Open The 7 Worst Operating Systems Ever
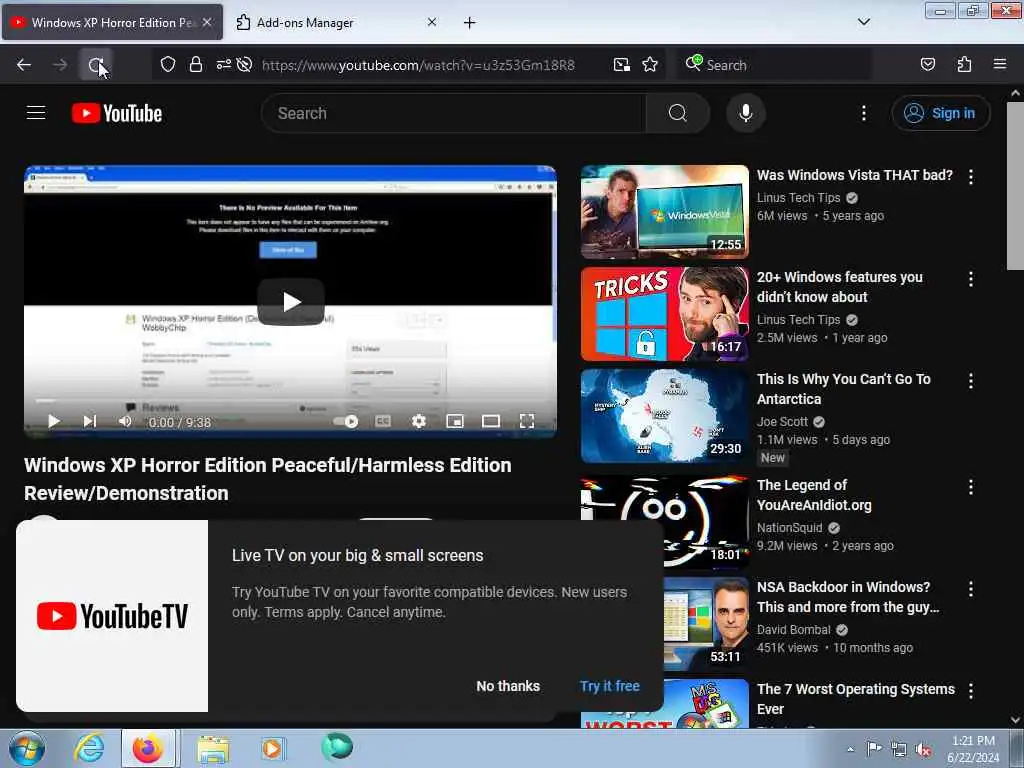Viewport: 1024px width, 768px height. pos(856,699)
